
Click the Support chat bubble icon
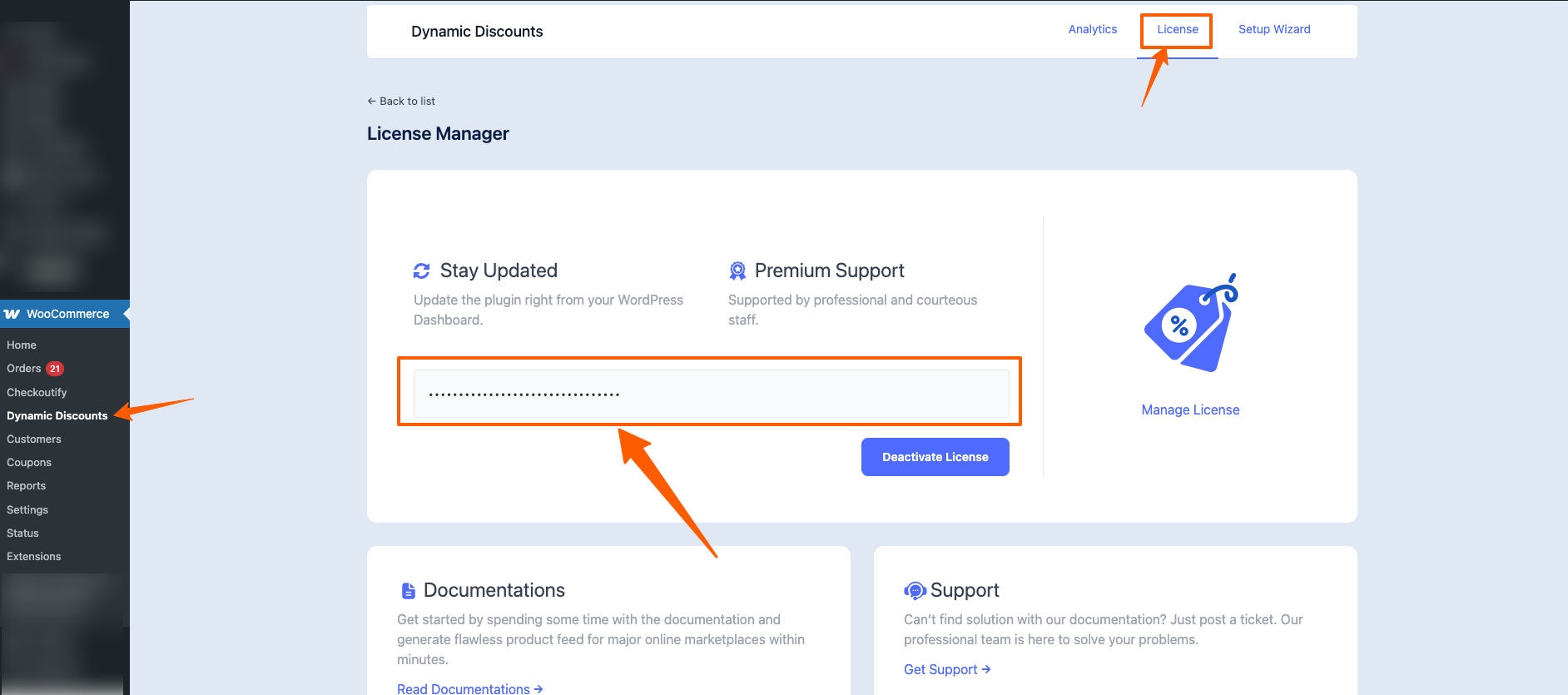915,591
